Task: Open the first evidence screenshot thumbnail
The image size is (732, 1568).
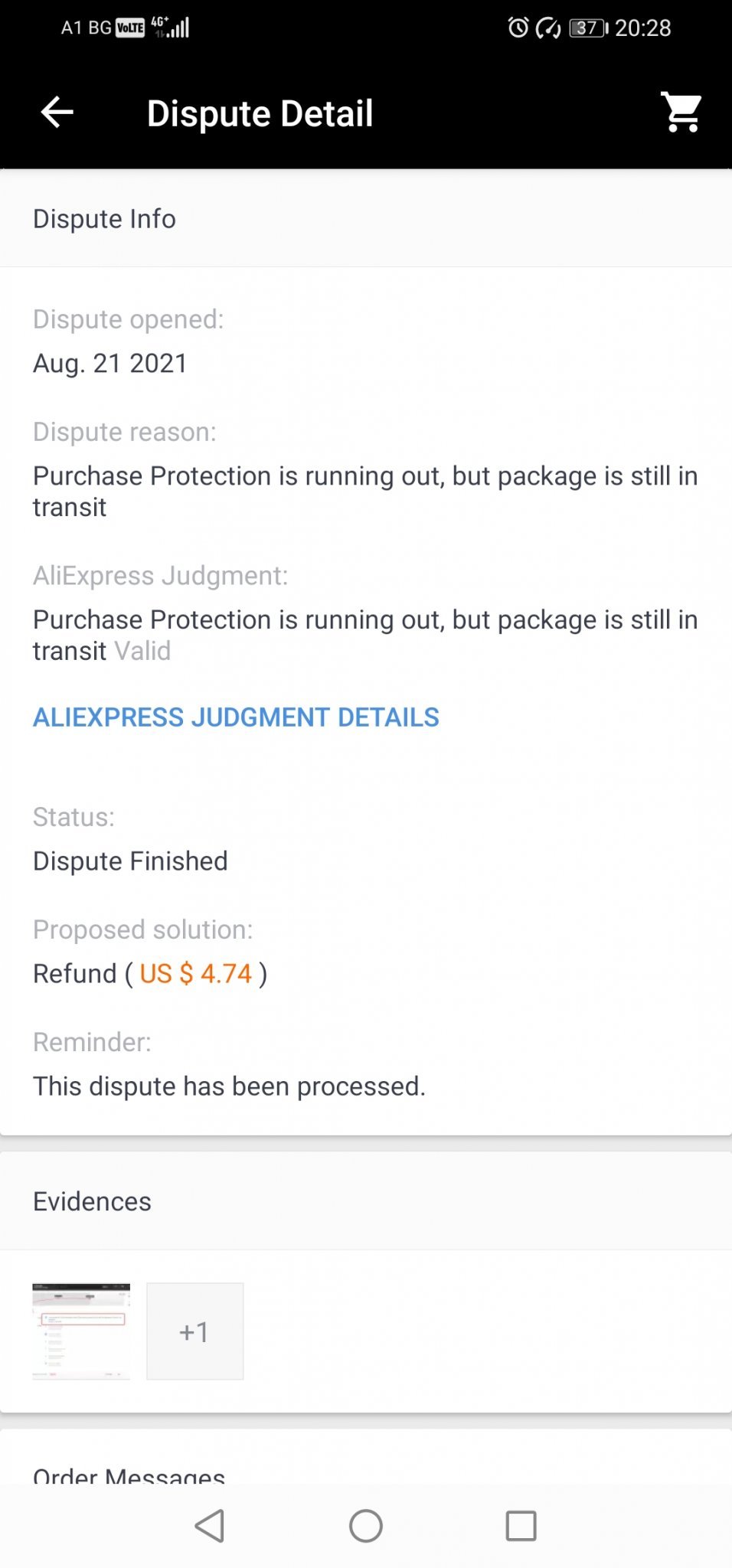Action: [x=81, y=1331]
